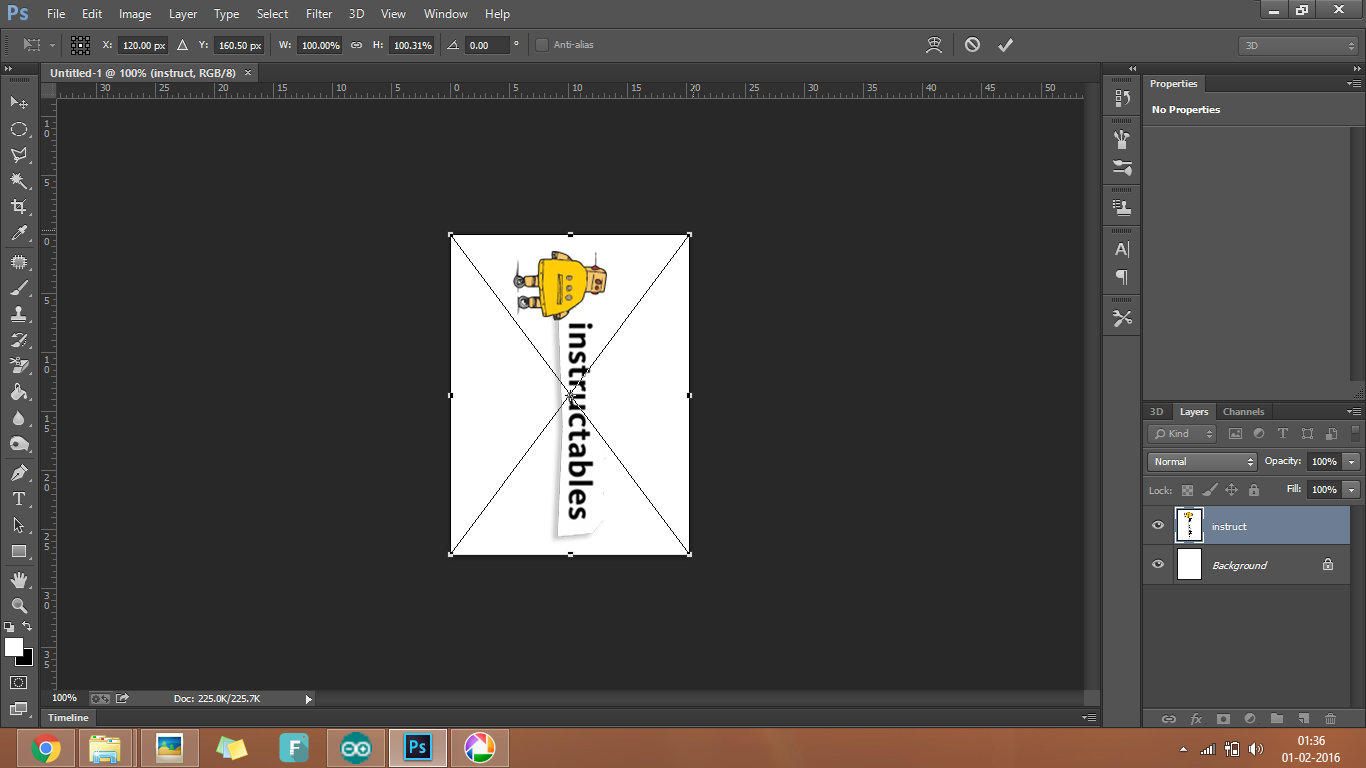Select the Blur tool

coord(19,419)
